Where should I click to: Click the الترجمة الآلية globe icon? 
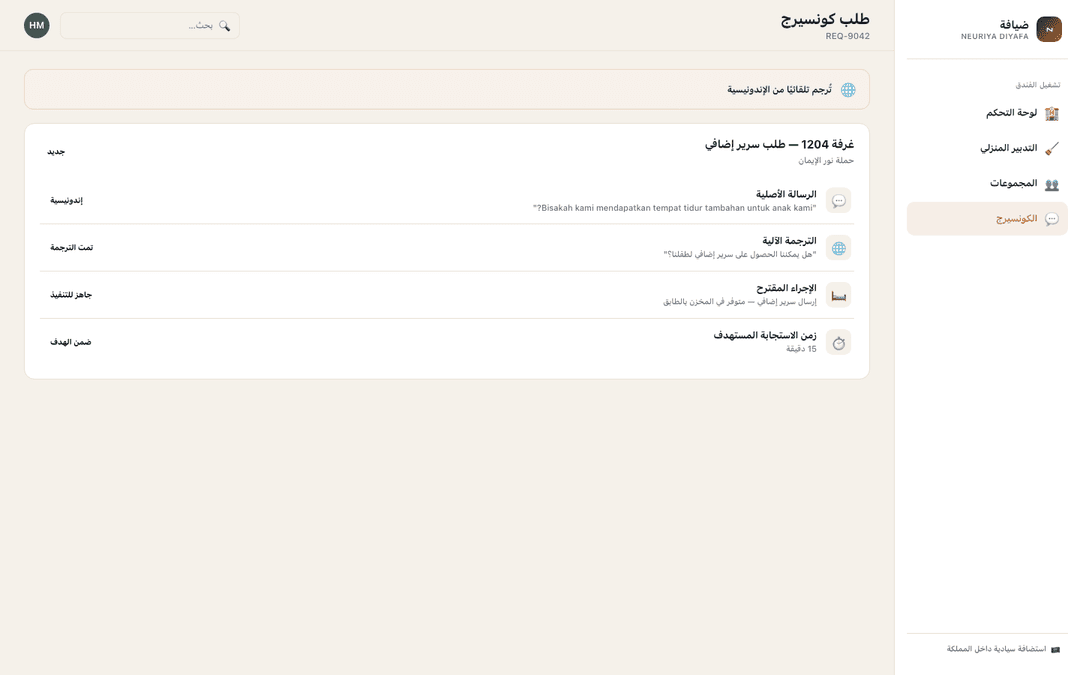(x=838, y=248)
